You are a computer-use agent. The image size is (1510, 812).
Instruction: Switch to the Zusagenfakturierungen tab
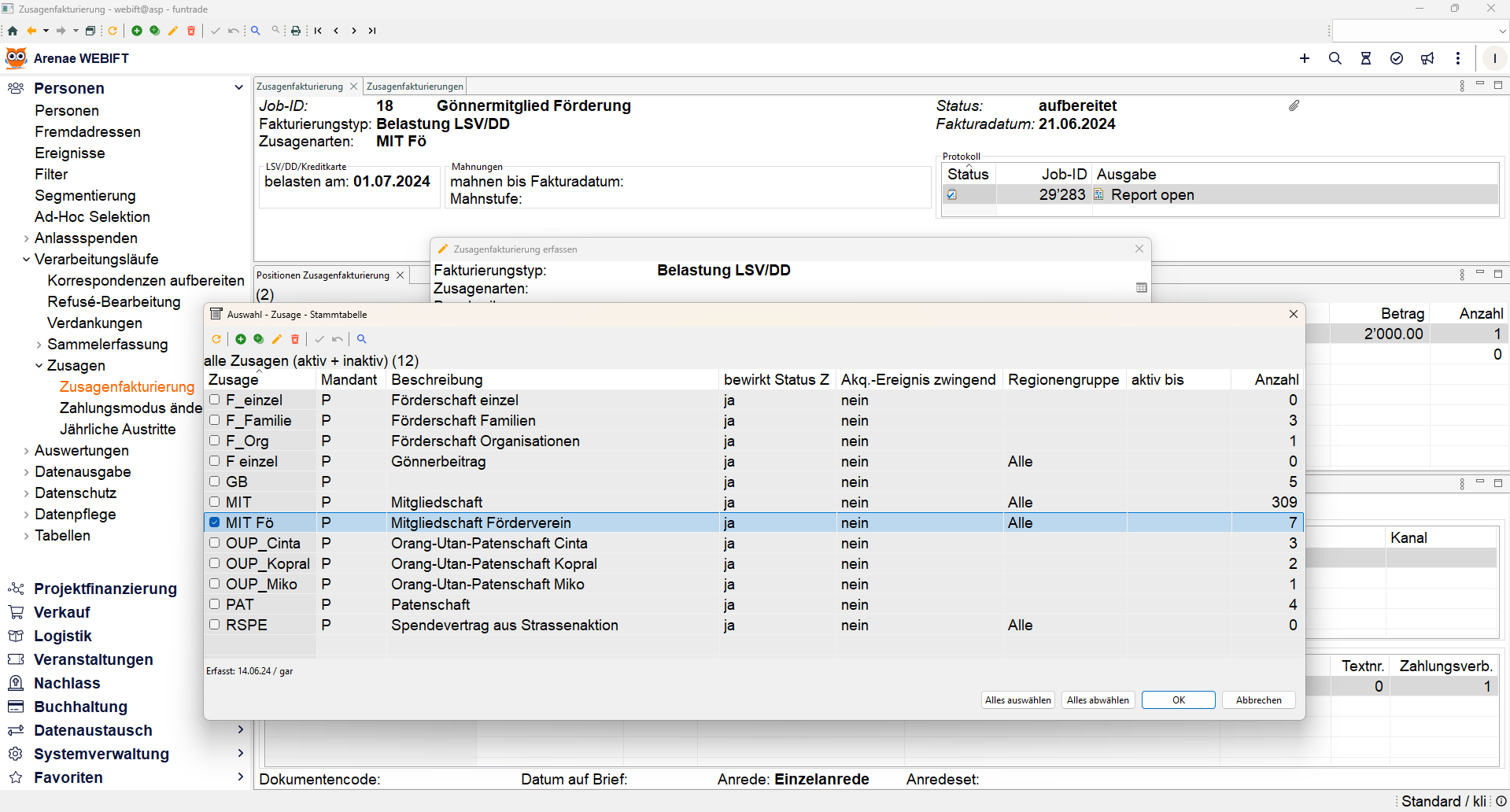(x=415, y=87)
